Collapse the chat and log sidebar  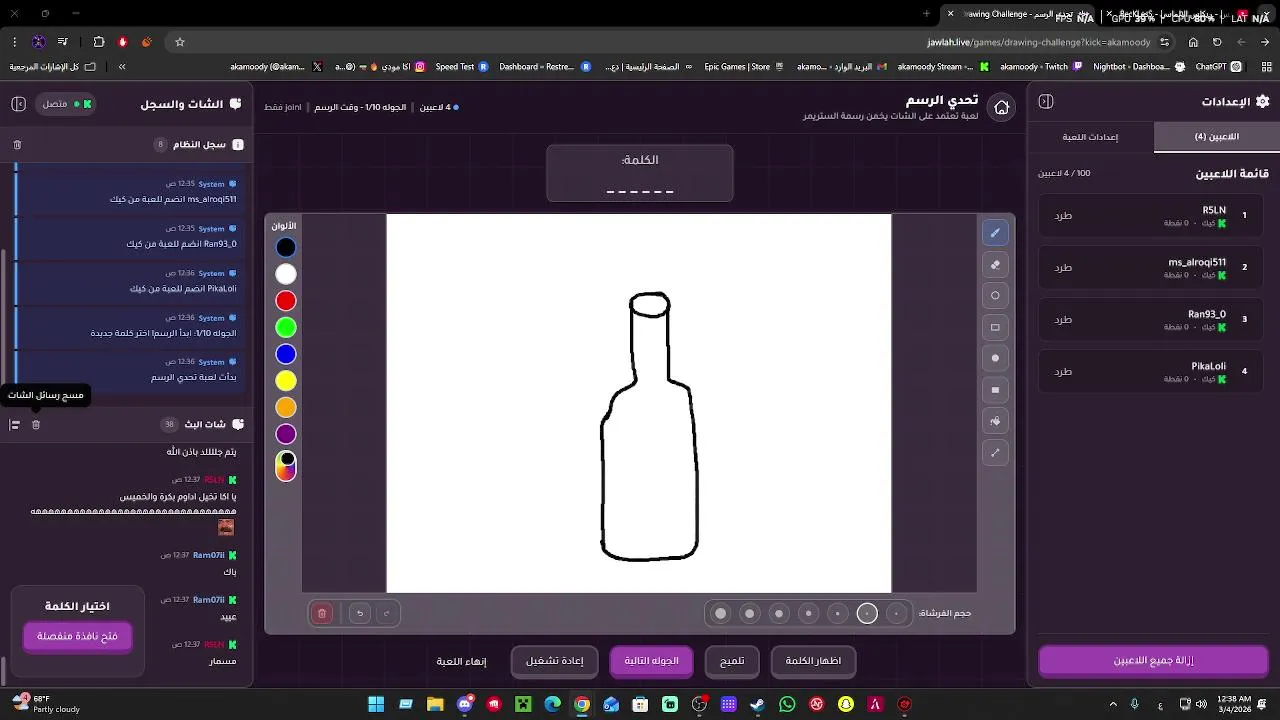[18, 104]
